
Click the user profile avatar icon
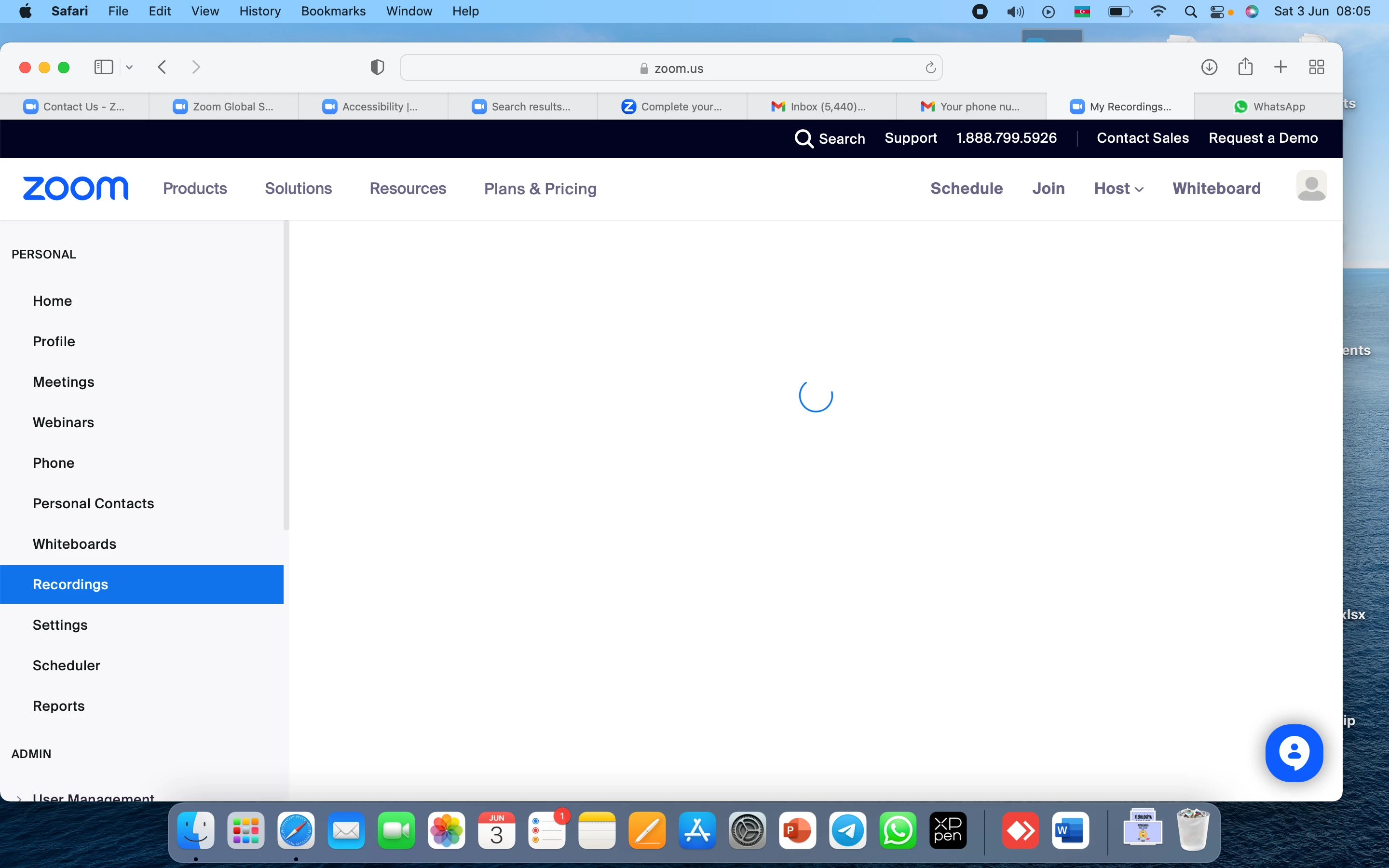tap(1311, 186)
